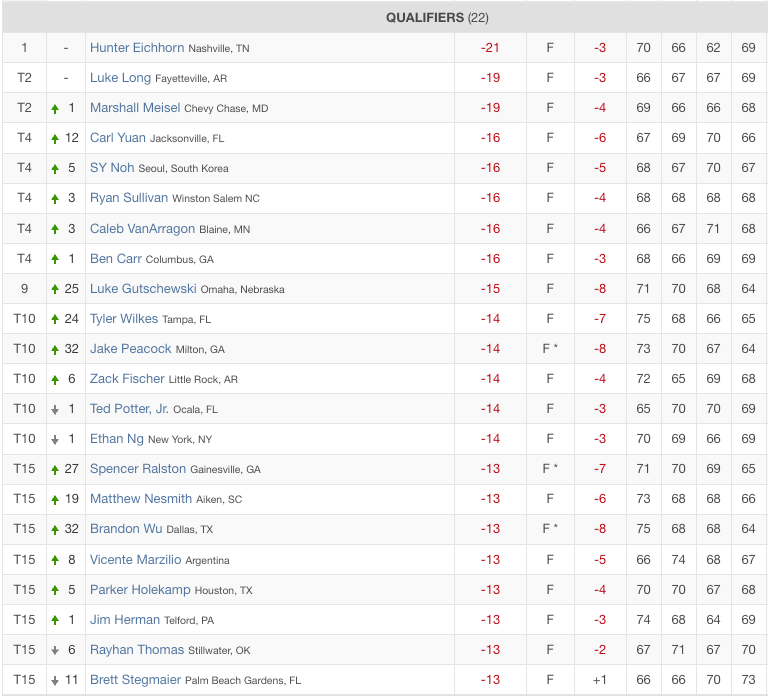Click the green up arrow in Jake Peacock's row
The image size is (768, 696).
click(55, 350)
